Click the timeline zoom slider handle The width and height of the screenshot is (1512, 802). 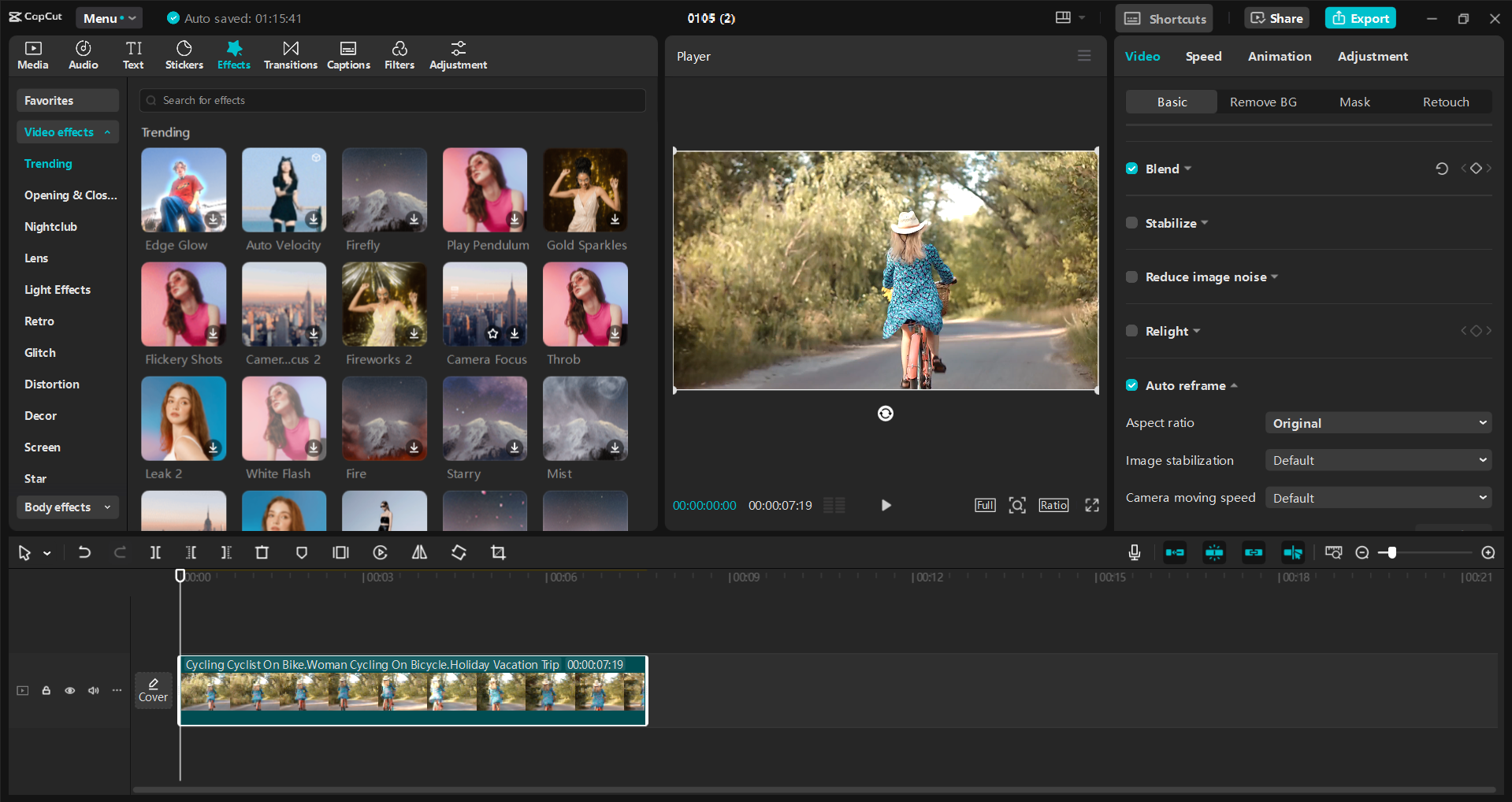[x=1392, y=553]
